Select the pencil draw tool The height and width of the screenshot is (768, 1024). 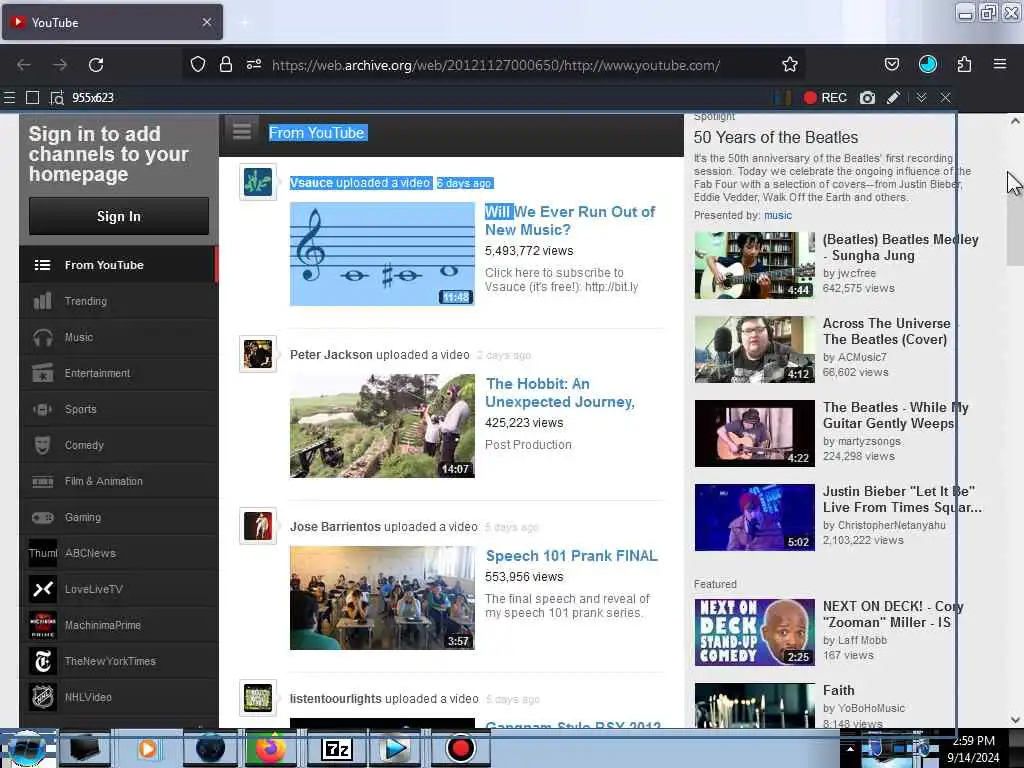click(x=893, y=97)
